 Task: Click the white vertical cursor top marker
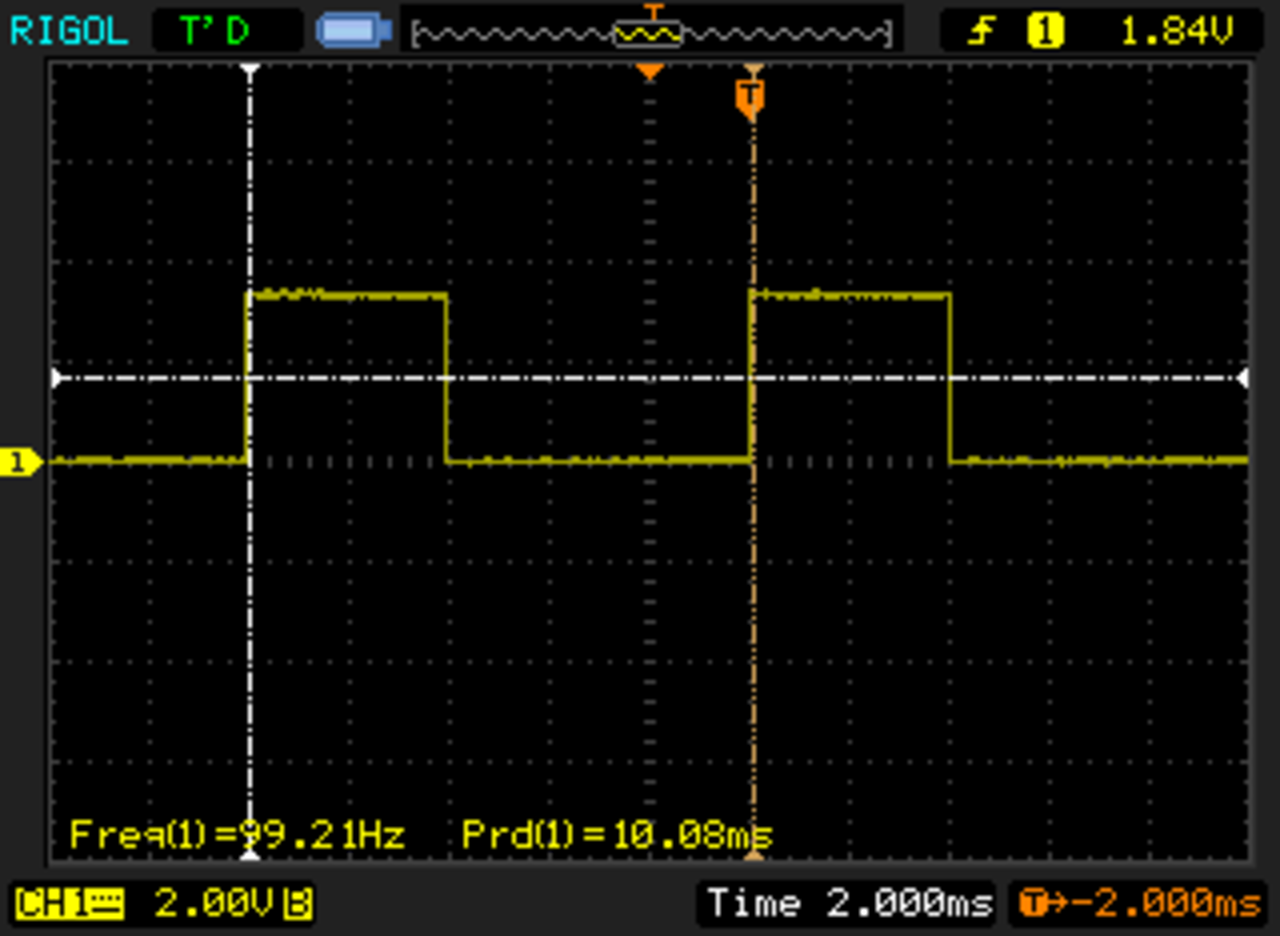coord(250,70)
